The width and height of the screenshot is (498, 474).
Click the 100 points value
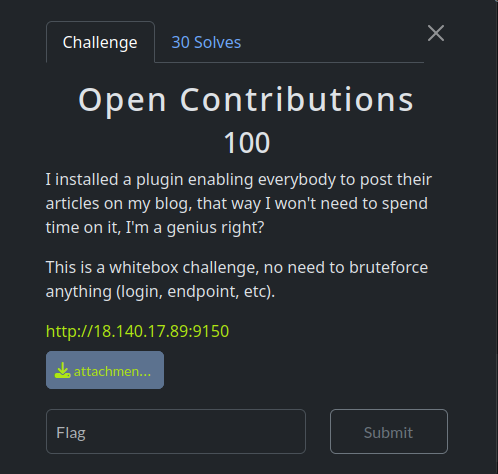coord(247,143)
